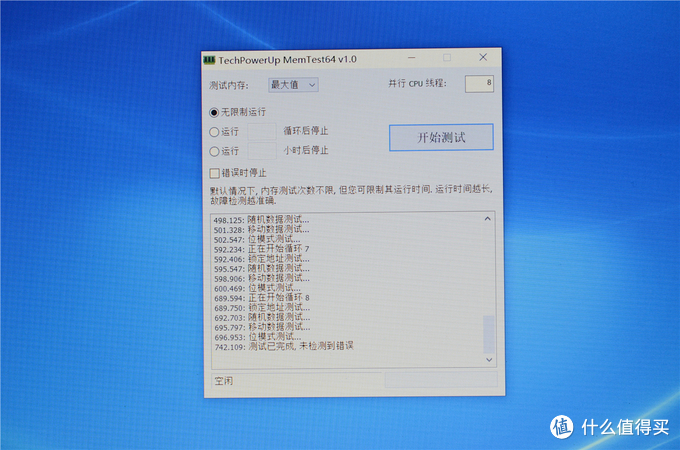The height and width of the screenshot is (450, 680).
Task: Click log line 598.906 移动数据测试
Action: (262, 278)
